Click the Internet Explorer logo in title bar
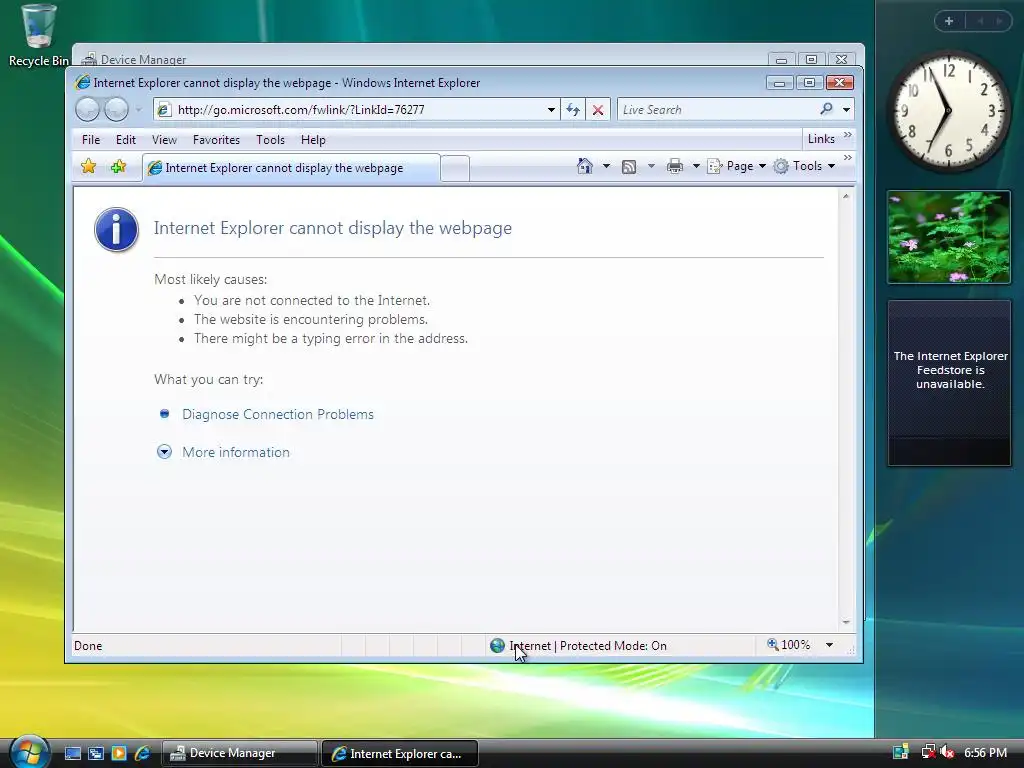1024x768 pixels. (82, 82)
